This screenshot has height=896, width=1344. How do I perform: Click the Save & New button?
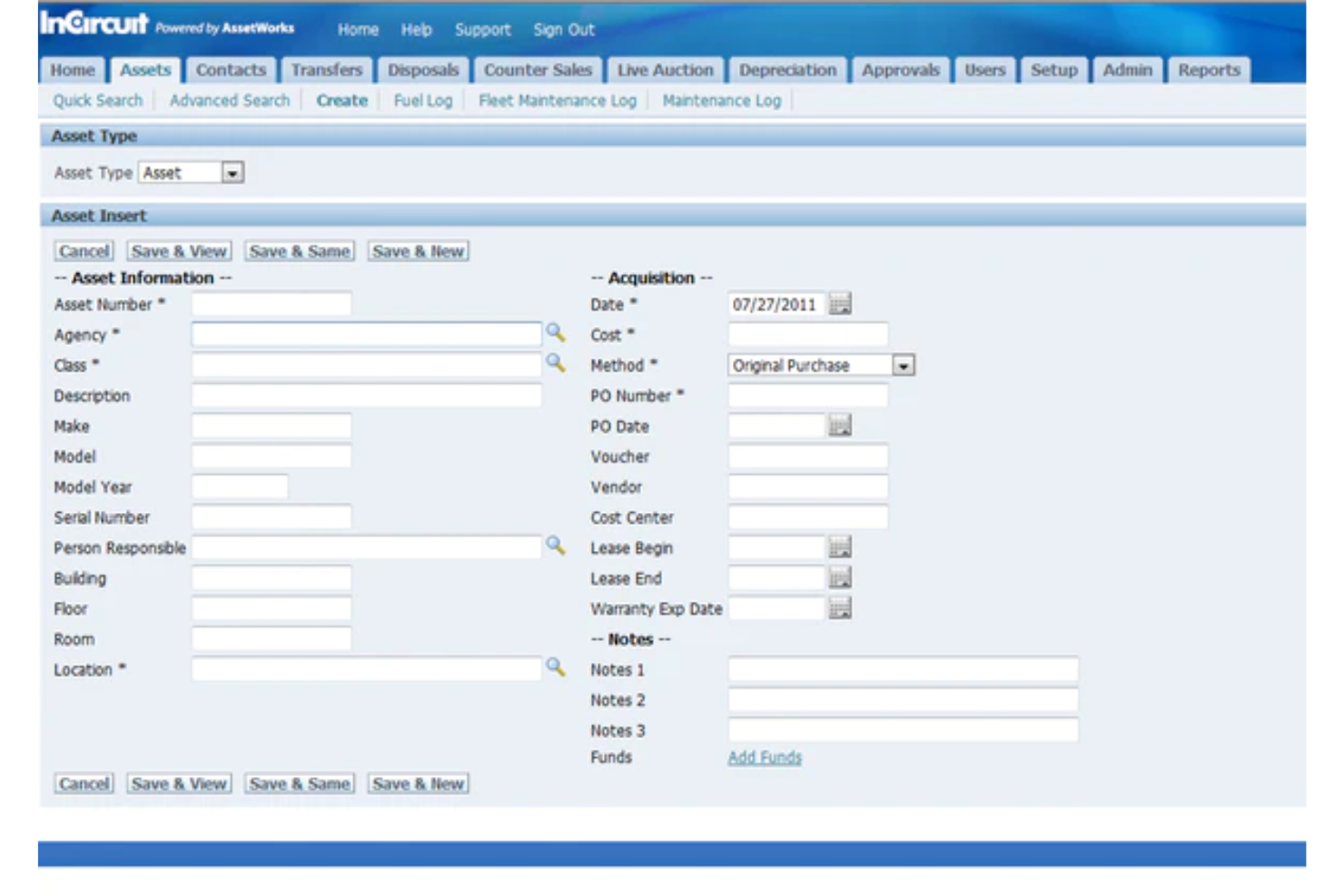pos(417,251)
